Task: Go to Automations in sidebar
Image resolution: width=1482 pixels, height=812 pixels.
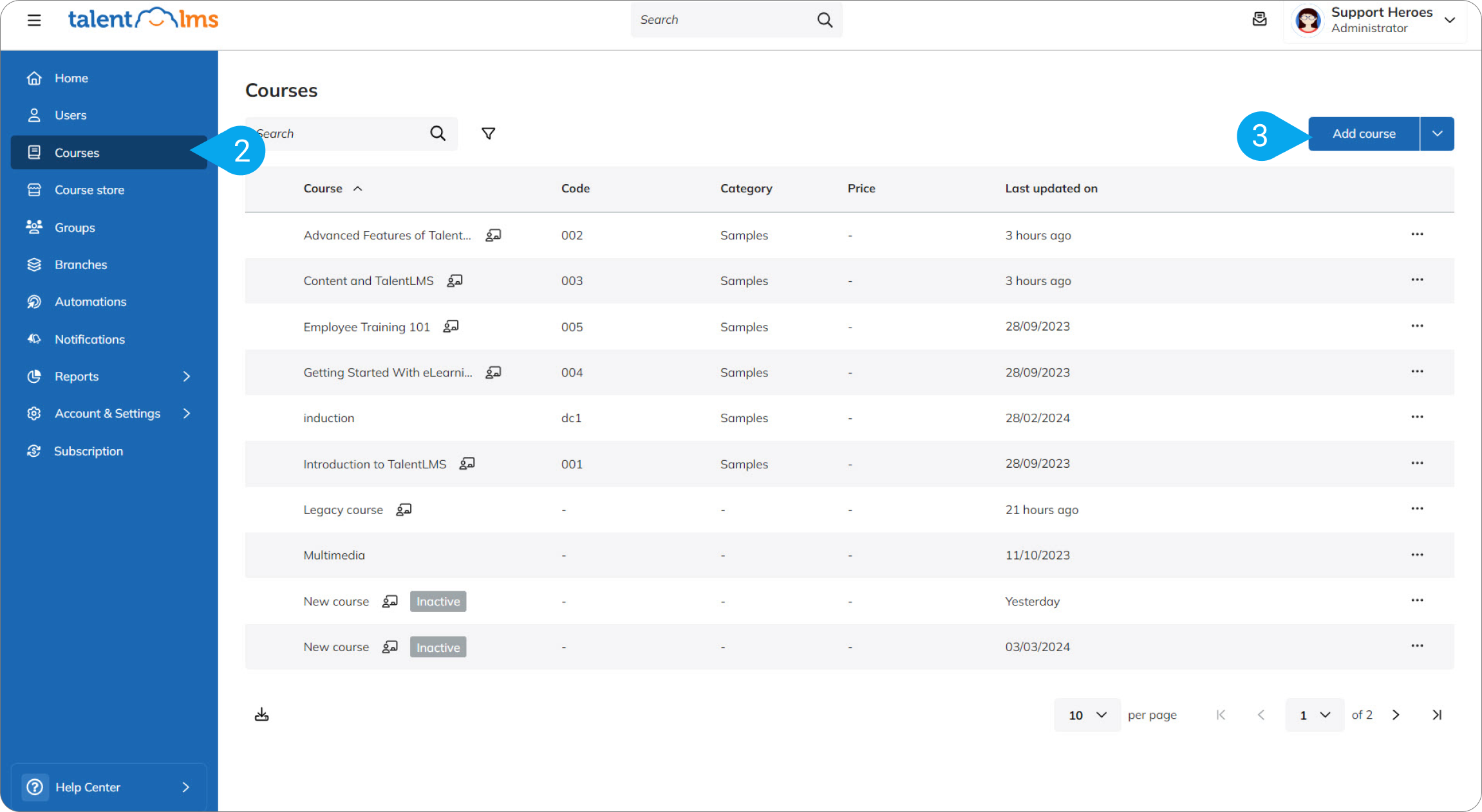Action: pos(90,302)
